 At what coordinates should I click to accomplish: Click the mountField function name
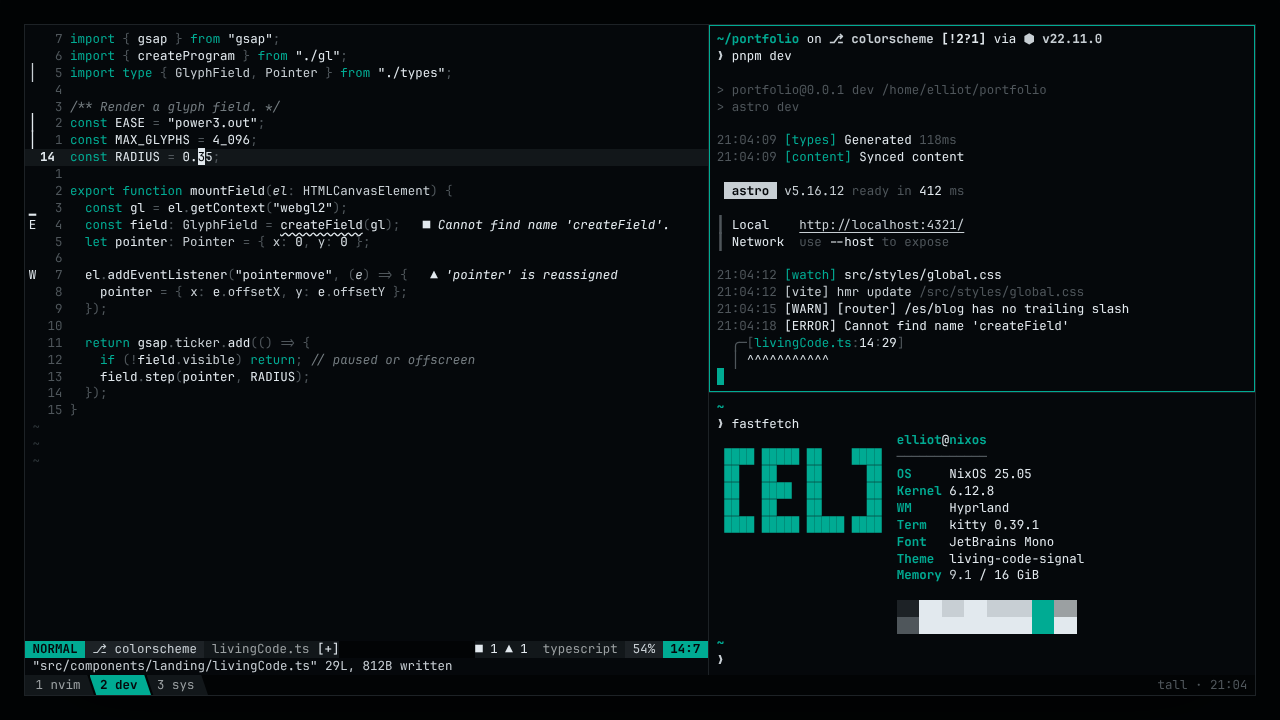pos(227,191)
